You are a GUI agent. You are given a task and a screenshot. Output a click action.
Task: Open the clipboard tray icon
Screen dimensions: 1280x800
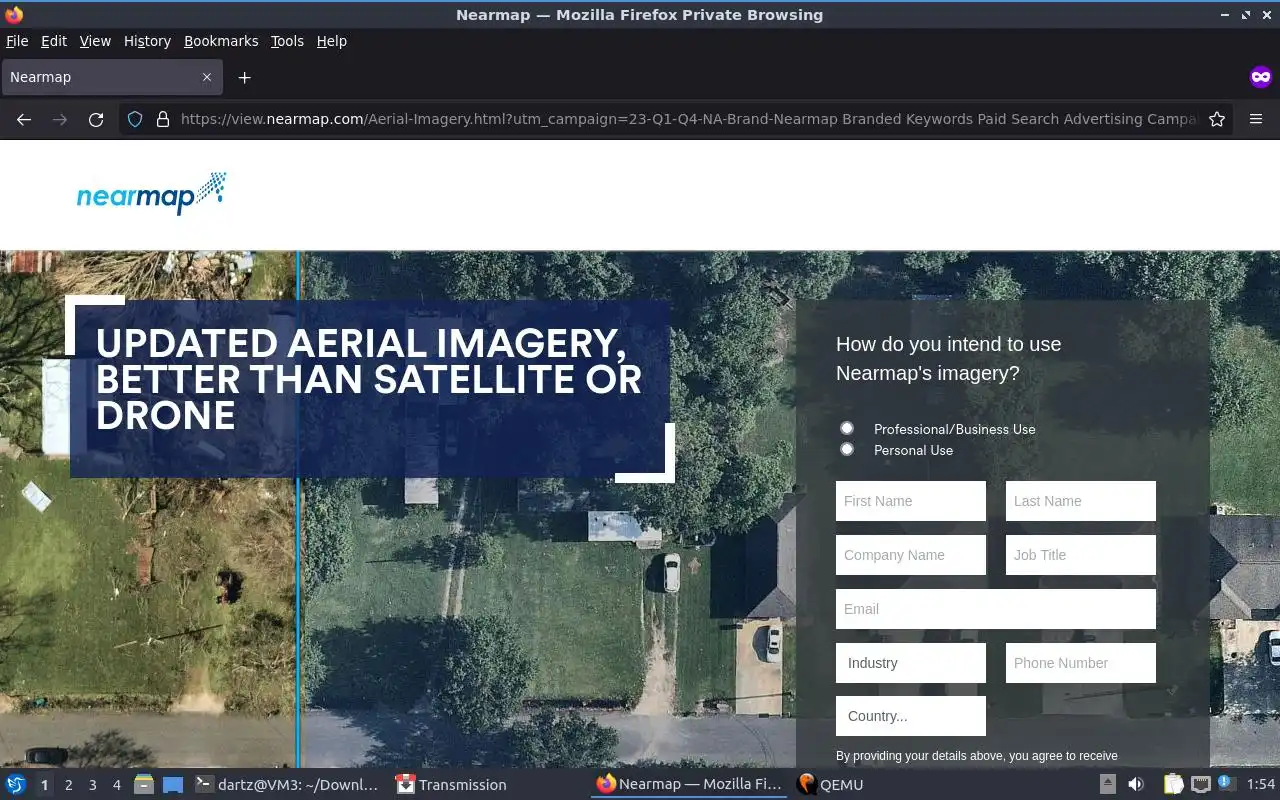point(1173,785)
